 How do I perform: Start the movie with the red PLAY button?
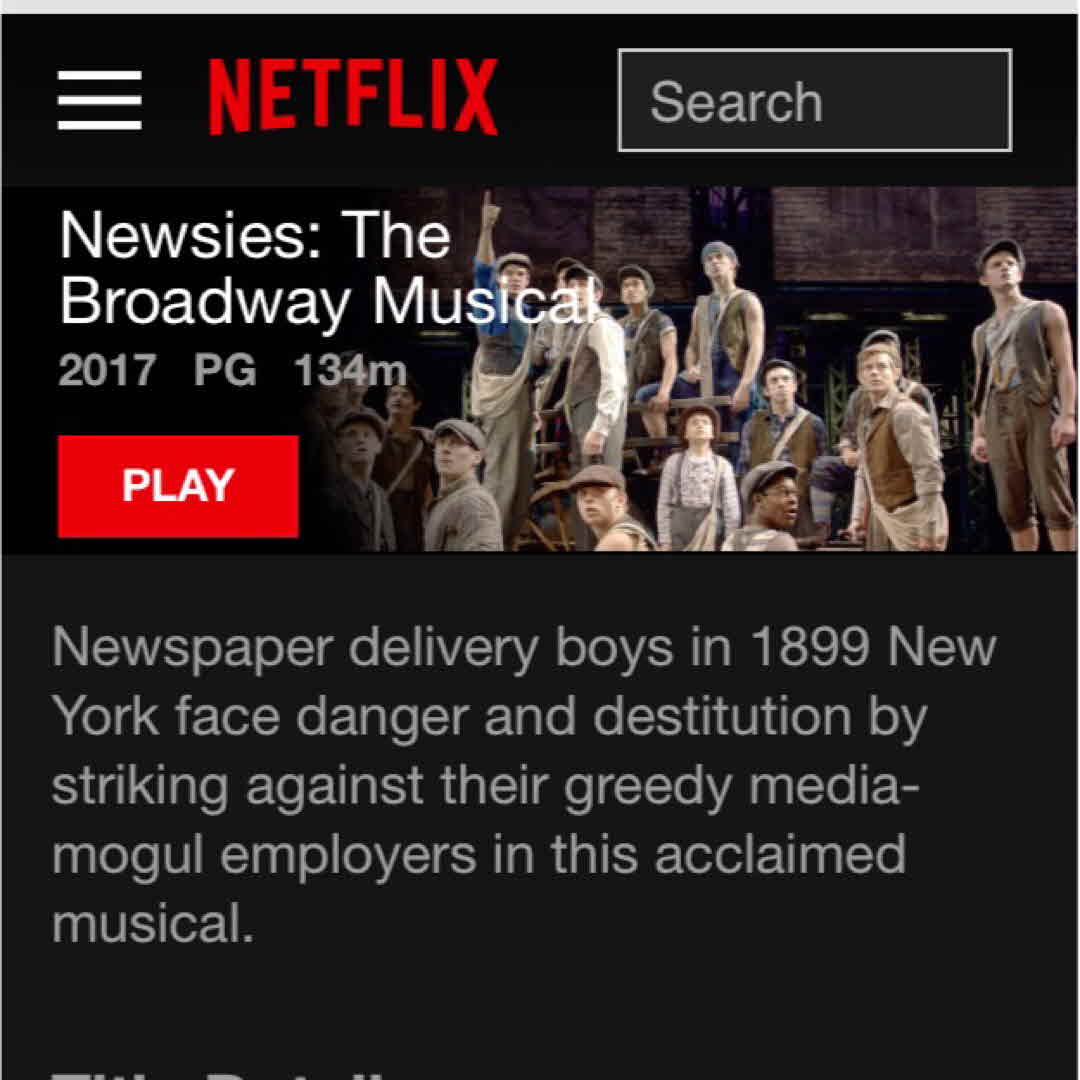tap(178, 486)
